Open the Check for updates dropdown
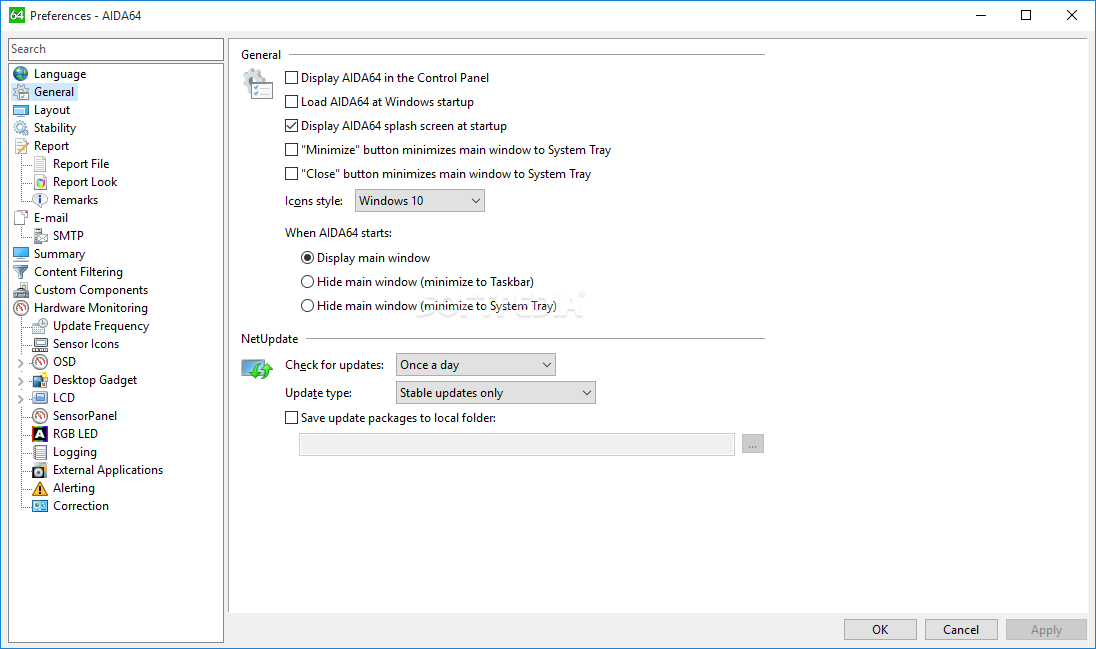The height and width of the screenshot is (649, 1096). tap(475, 364)
